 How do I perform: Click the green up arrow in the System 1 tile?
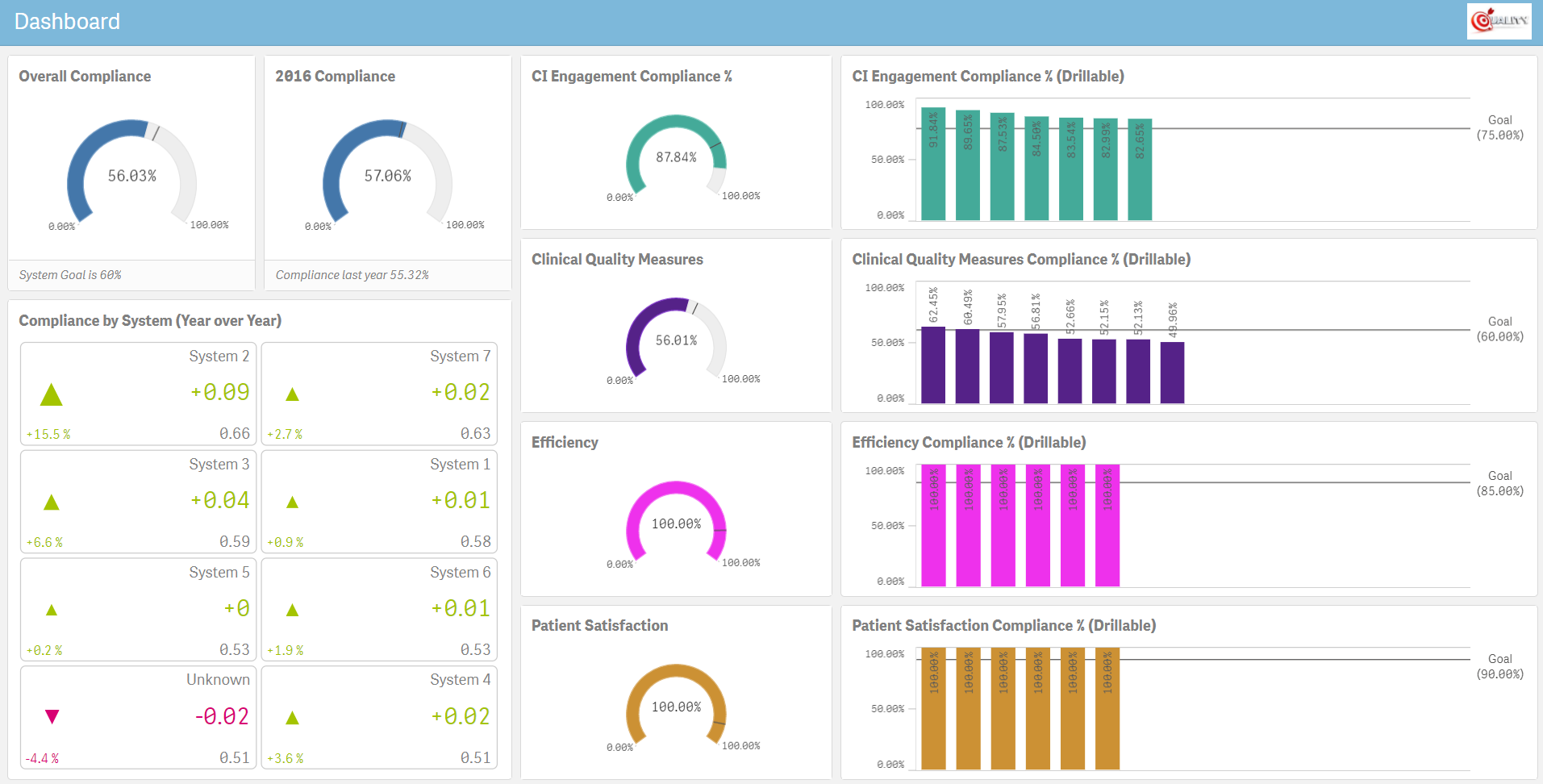[293, 503]
